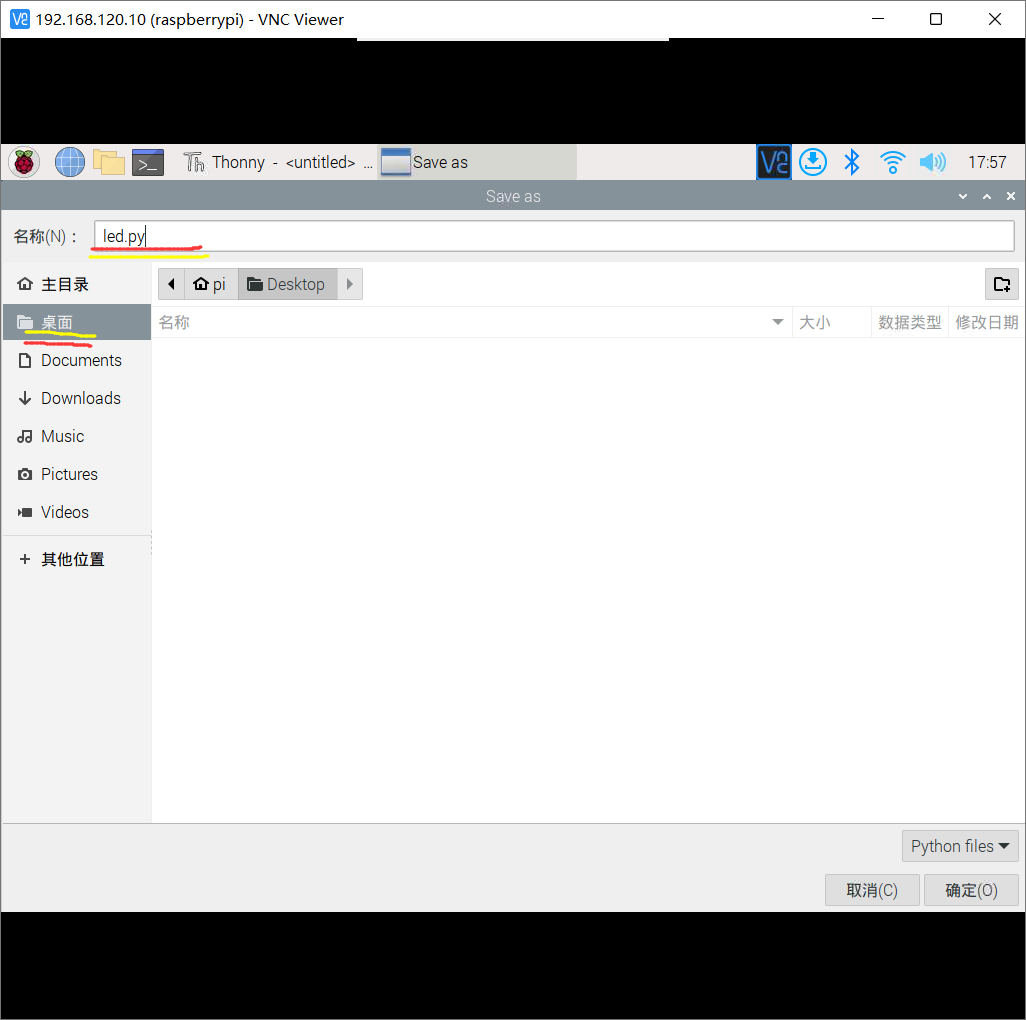Sort by 数据类型 type column

coord(910,323)
